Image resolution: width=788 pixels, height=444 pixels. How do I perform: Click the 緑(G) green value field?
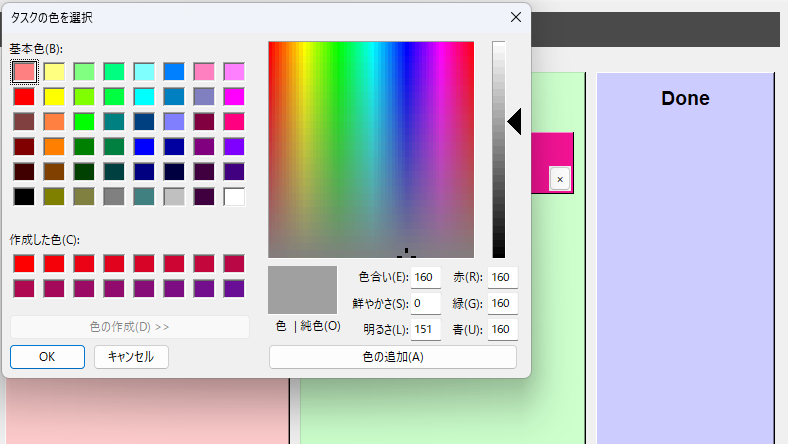(x=503, y=303)
